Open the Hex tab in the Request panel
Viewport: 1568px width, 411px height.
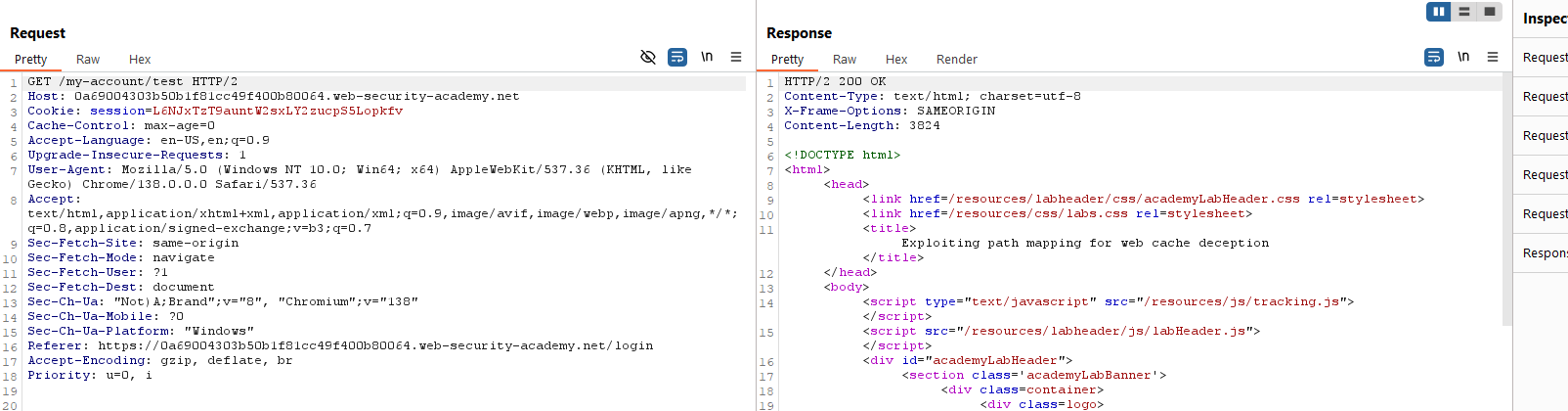coord(140,60)
